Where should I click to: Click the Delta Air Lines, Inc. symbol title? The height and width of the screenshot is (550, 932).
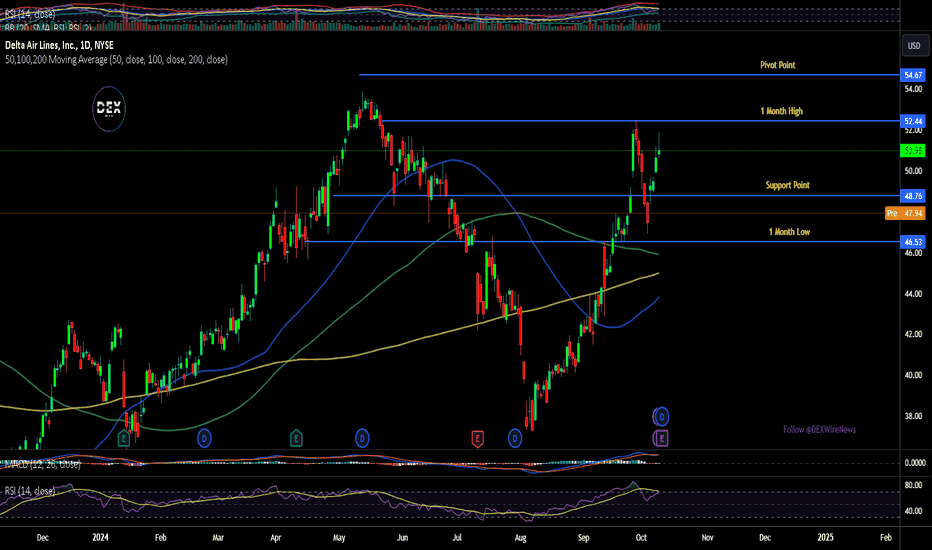coord(59,45)
